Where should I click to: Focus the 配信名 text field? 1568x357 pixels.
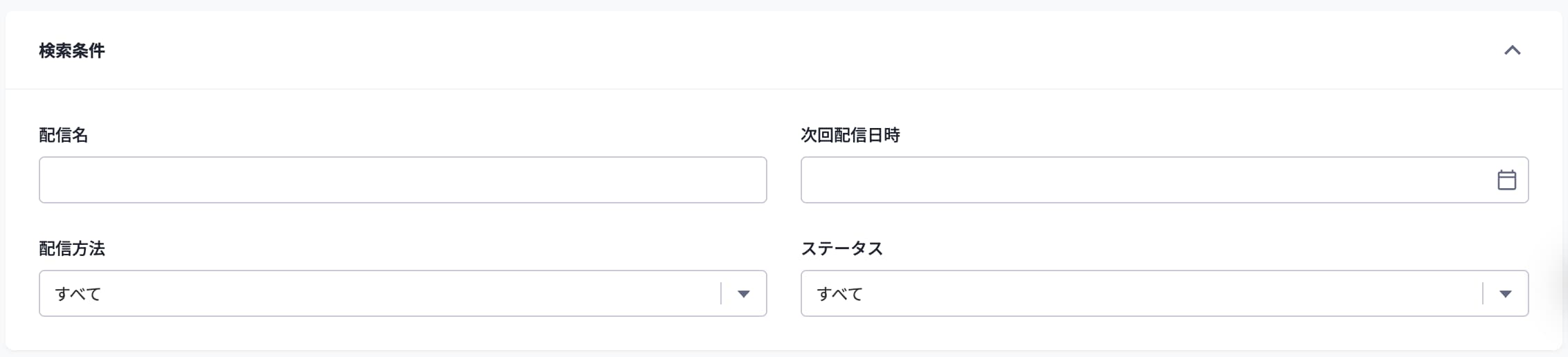coord(402,180)
